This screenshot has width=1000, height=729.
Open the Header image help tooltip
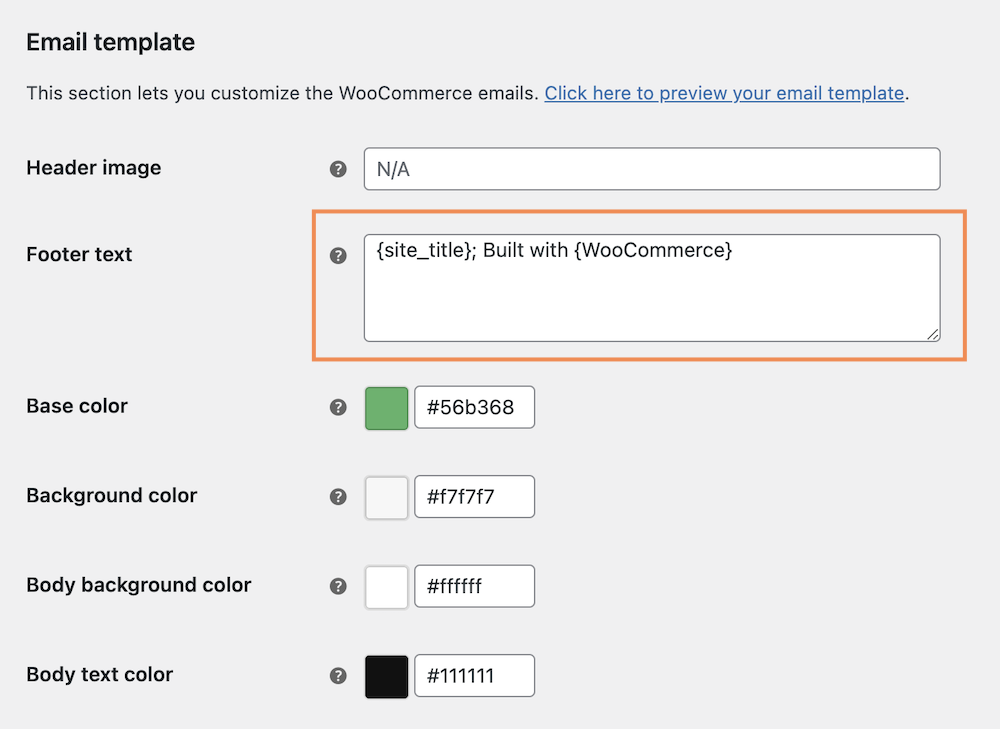(x=338, y=169)
